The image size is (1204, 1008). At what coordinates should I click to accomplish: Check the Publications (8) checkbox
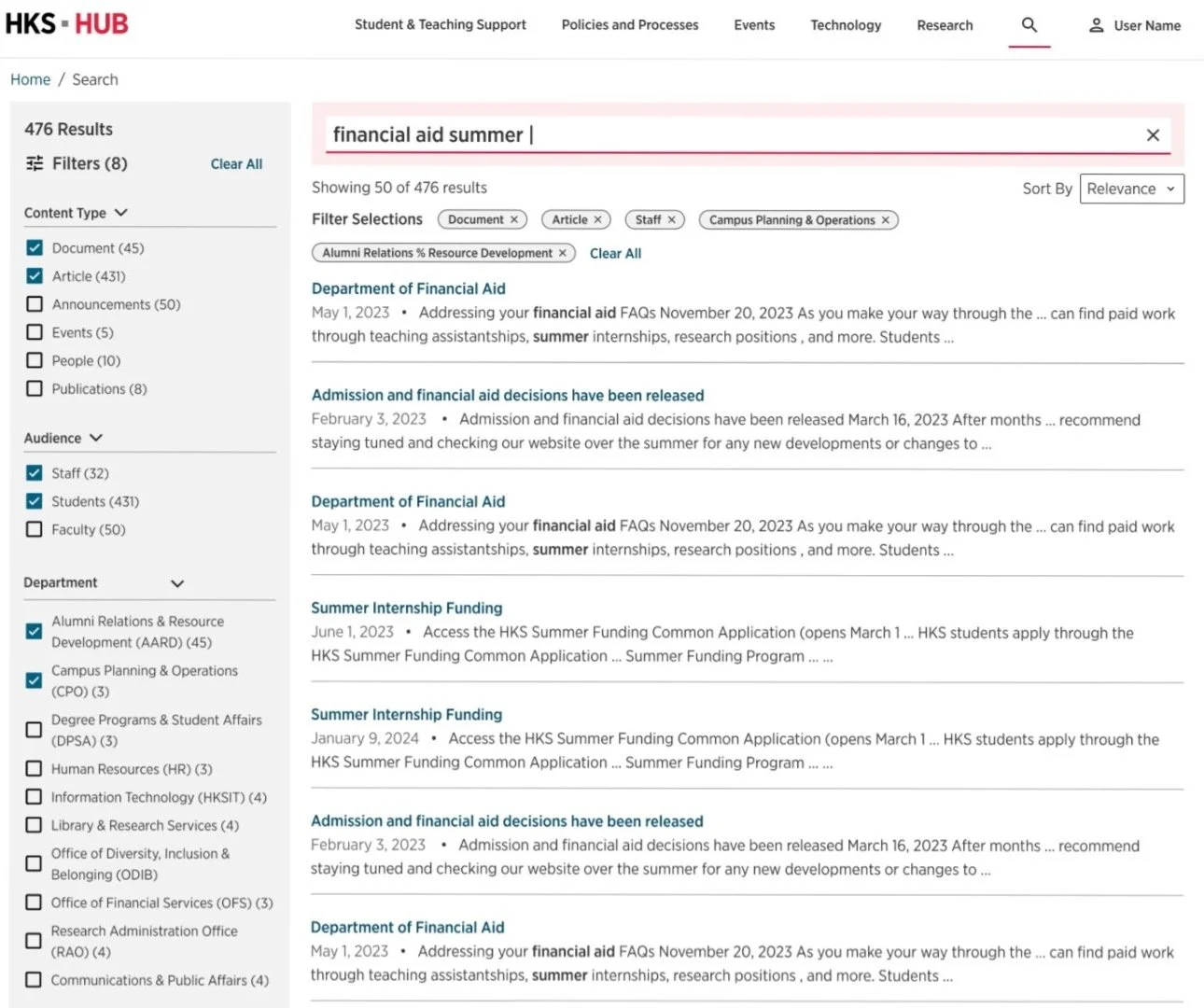tap(35, 388)
